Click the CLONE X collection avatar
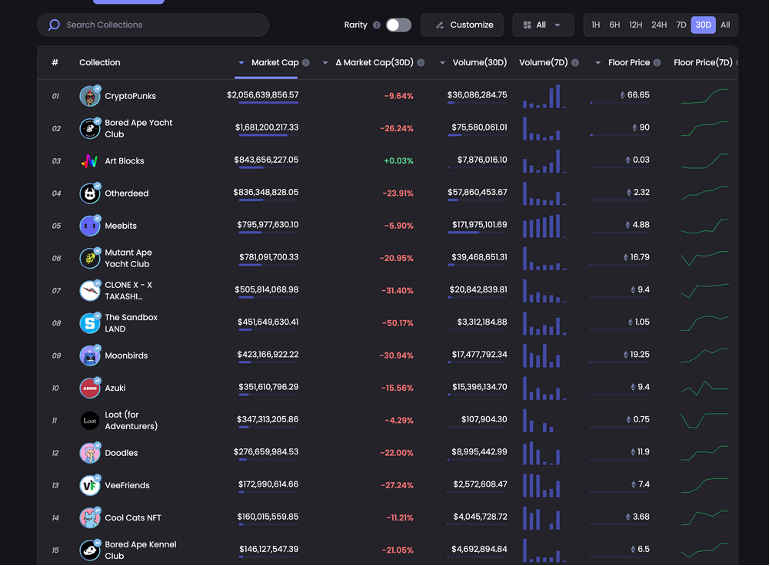This screenshot has width=770, height=566. [90, 291]
